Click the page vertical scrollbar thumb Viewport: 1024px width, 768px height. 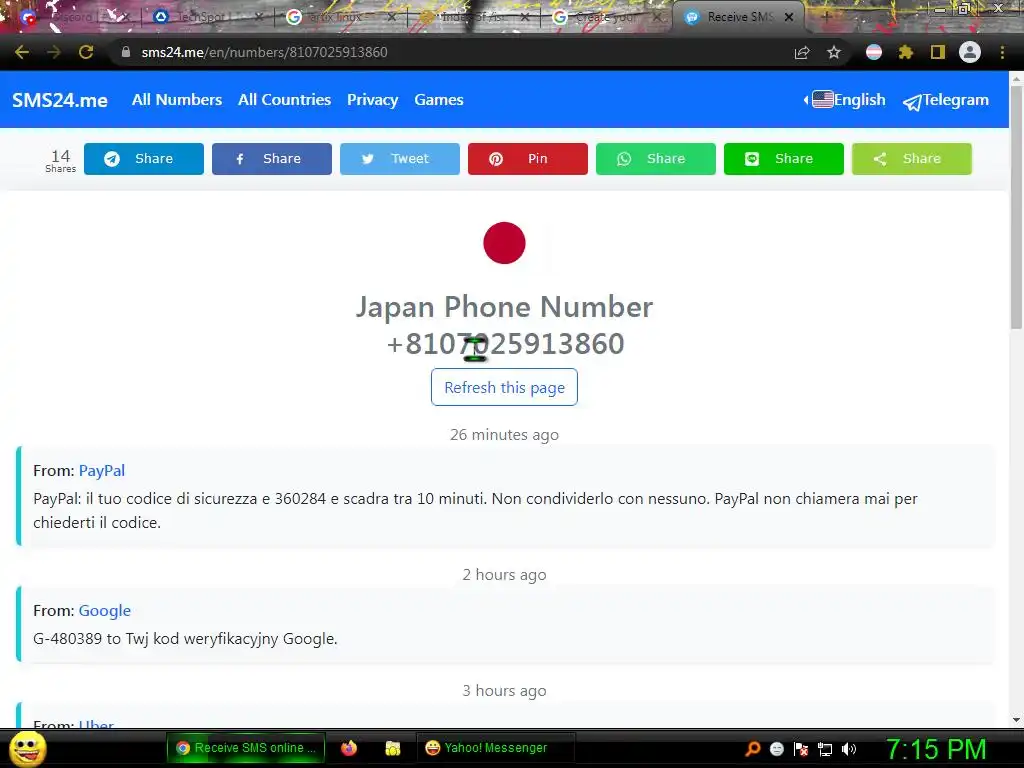tap(1016, 206)
